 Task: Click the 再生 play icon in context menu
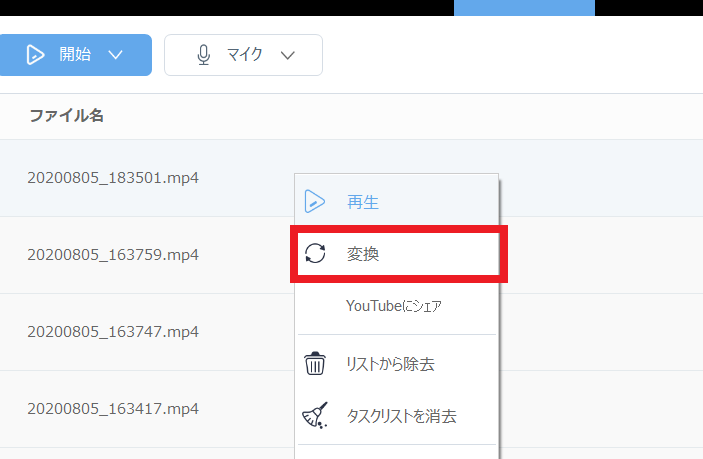coord(315,201)
